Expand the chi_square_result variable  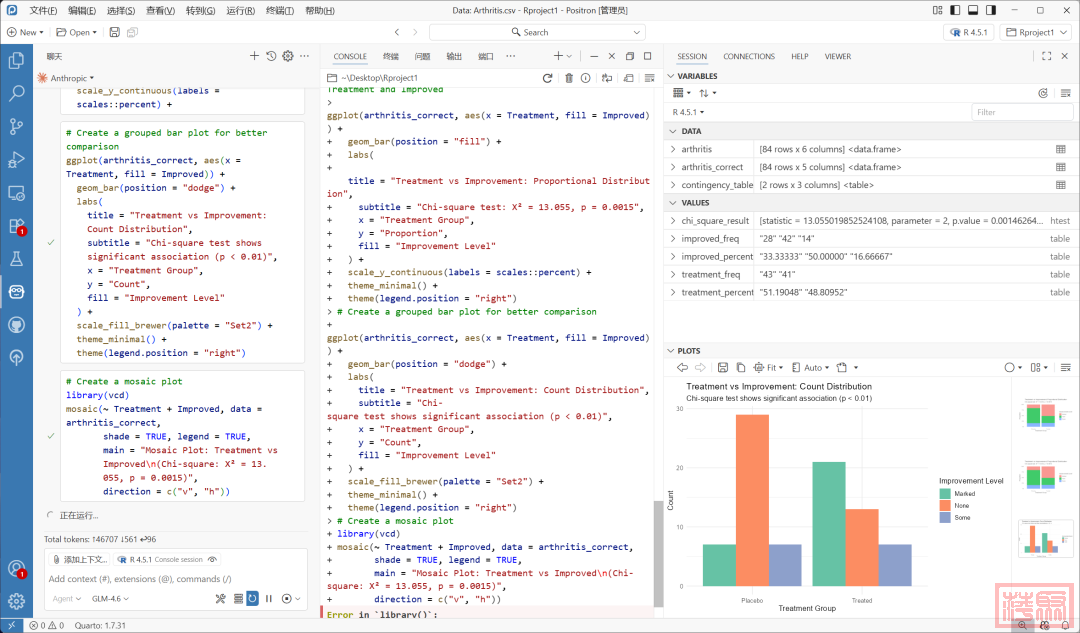coord(673,221)
